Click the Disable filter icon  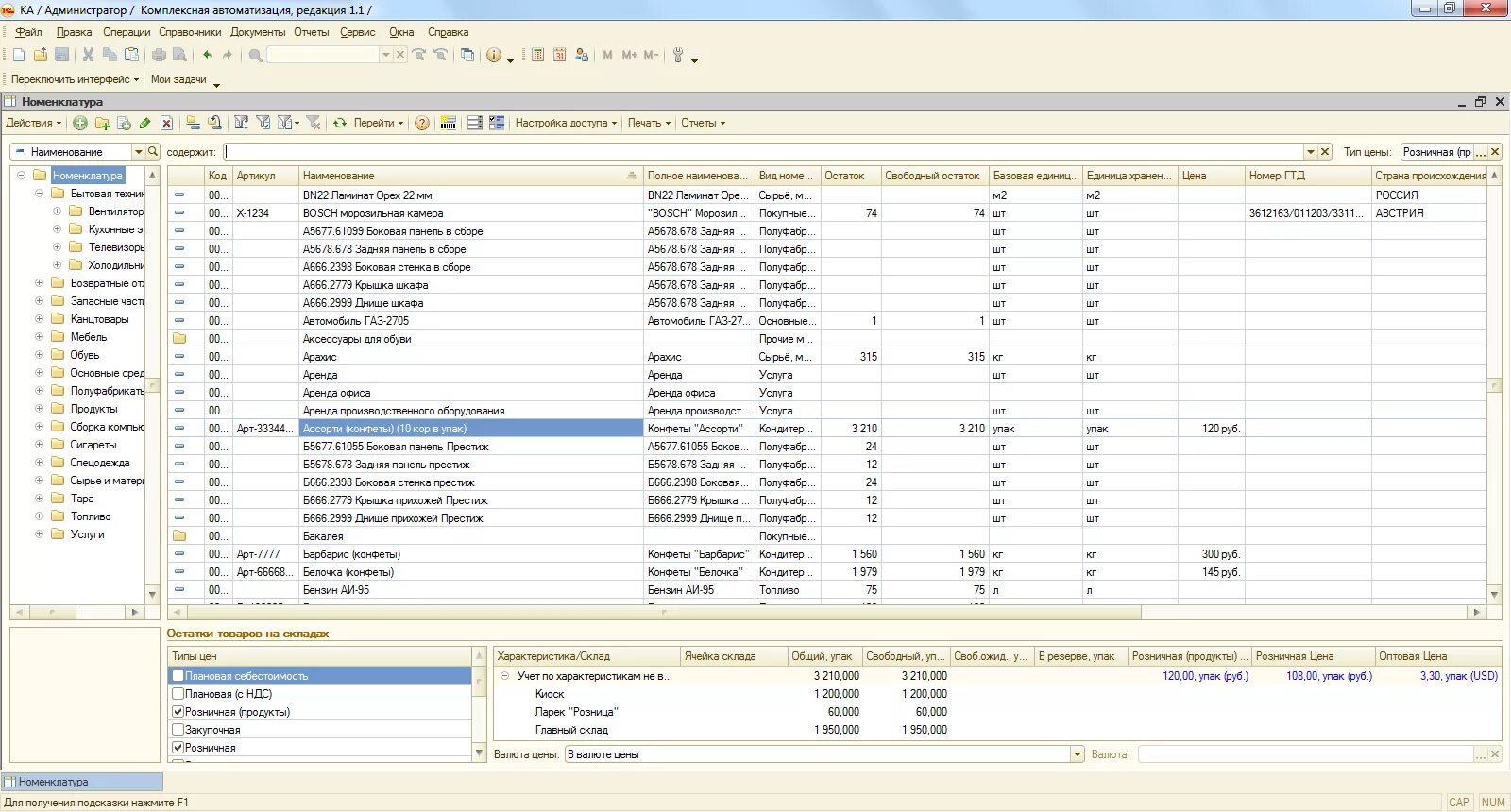pos(314,123)
